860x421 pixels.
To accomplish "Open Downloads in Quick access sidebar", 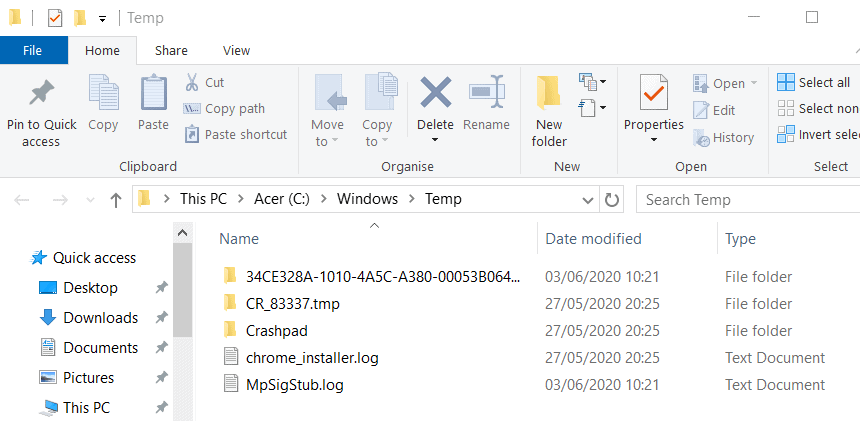I will click(x=100, y=318).
